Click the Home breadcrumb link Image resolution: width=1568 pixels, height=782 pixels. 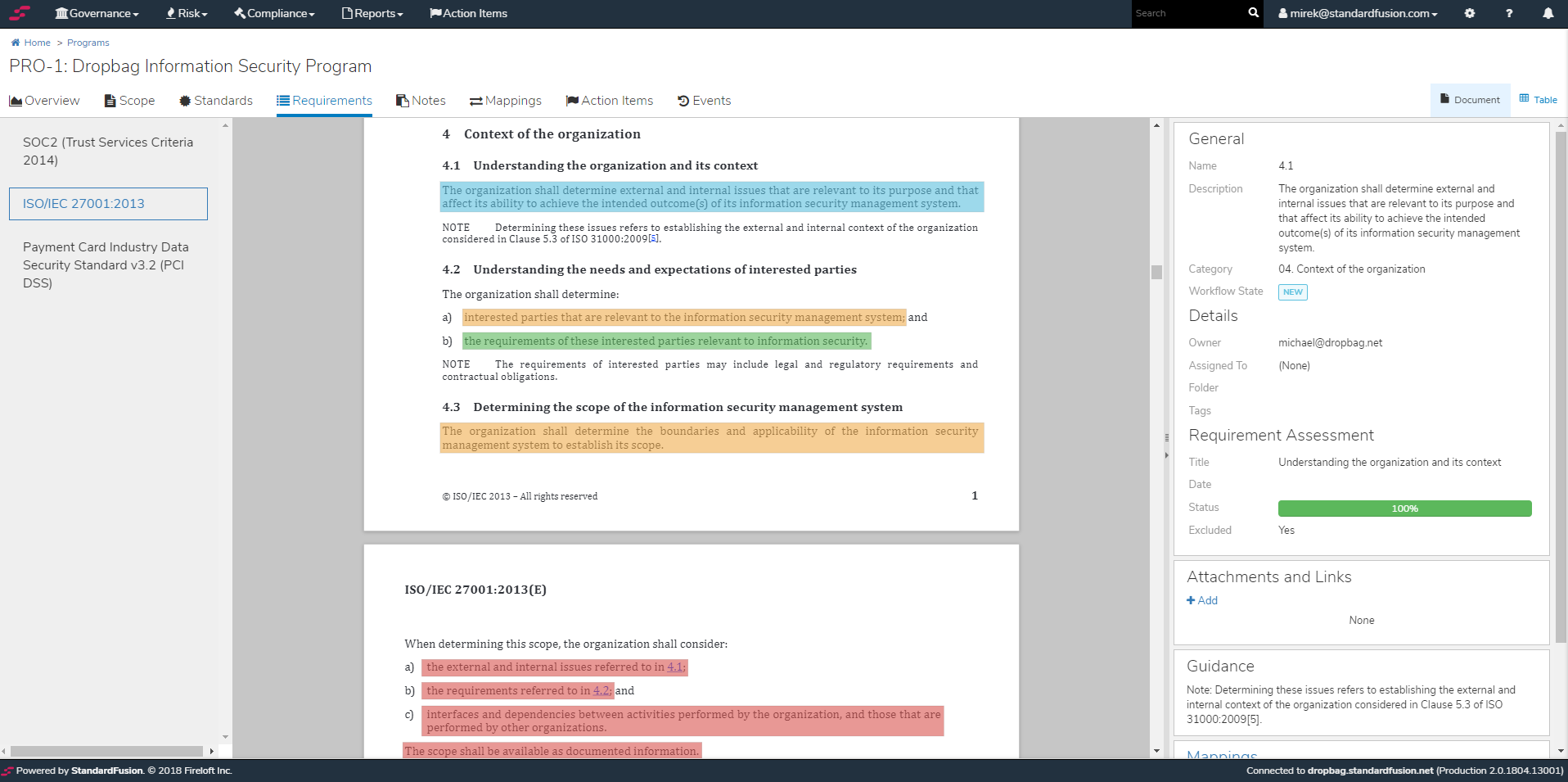pyautogui.click(x=38, y=43)
